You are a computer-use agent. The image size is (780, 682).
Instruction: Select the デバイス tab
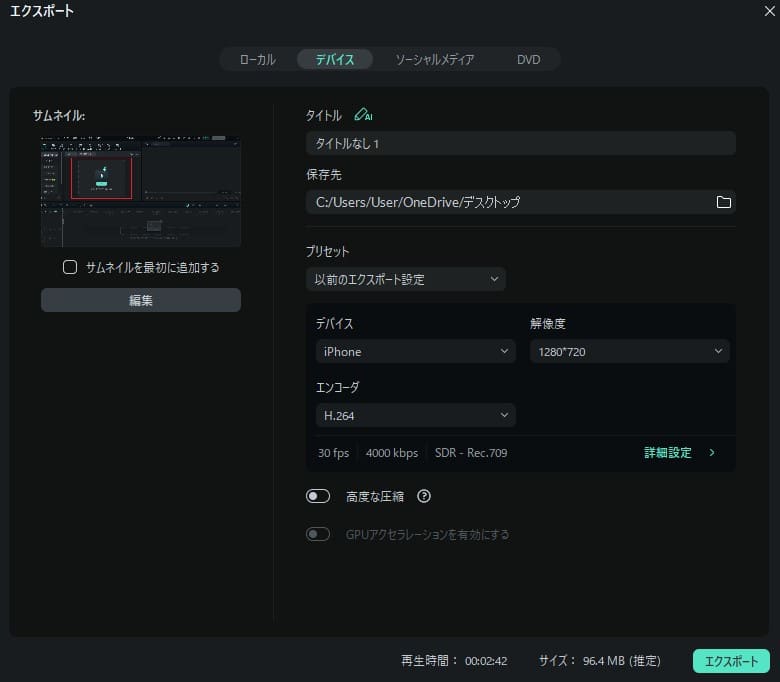coord(335,60)
